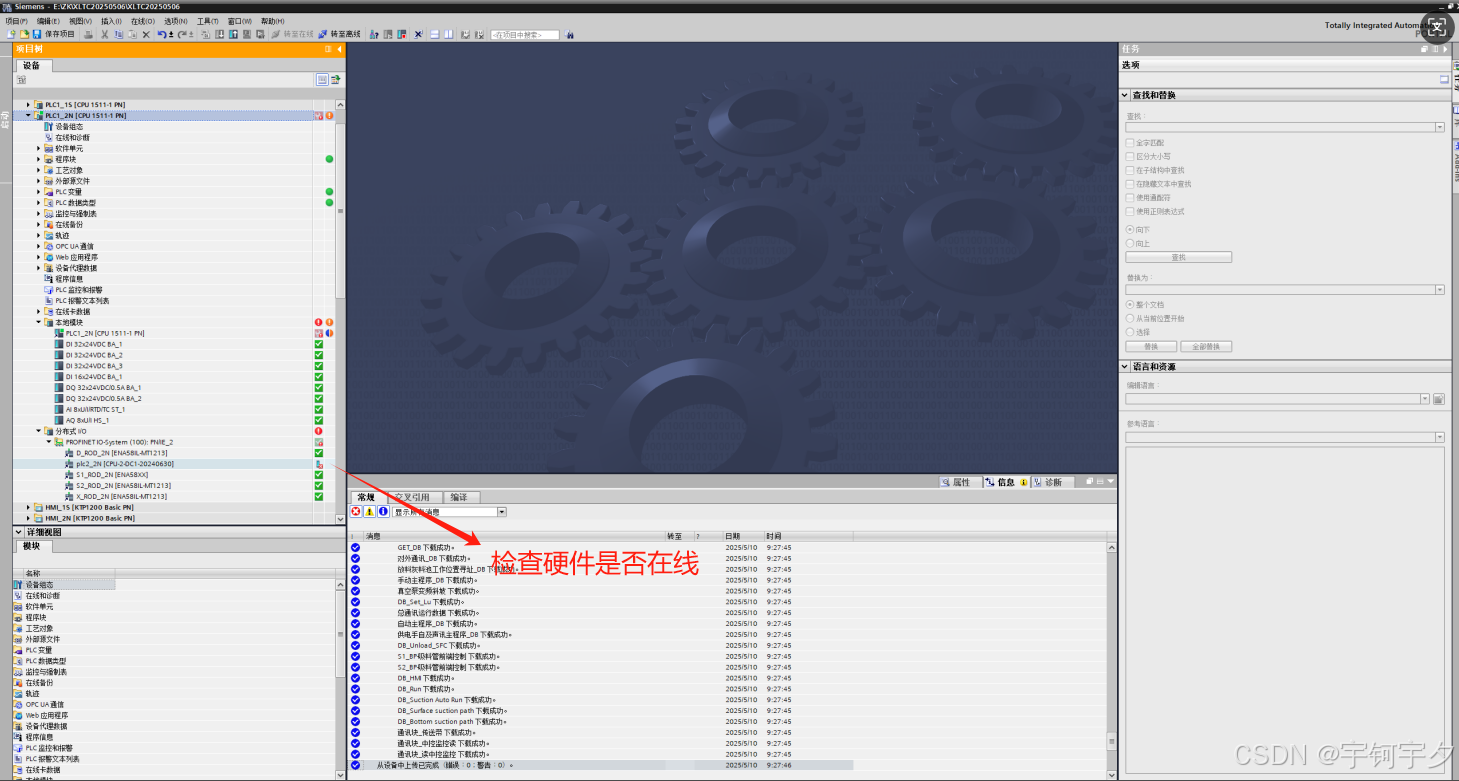Click green check status beside X_ROD_2N

(x=319, y=496)
